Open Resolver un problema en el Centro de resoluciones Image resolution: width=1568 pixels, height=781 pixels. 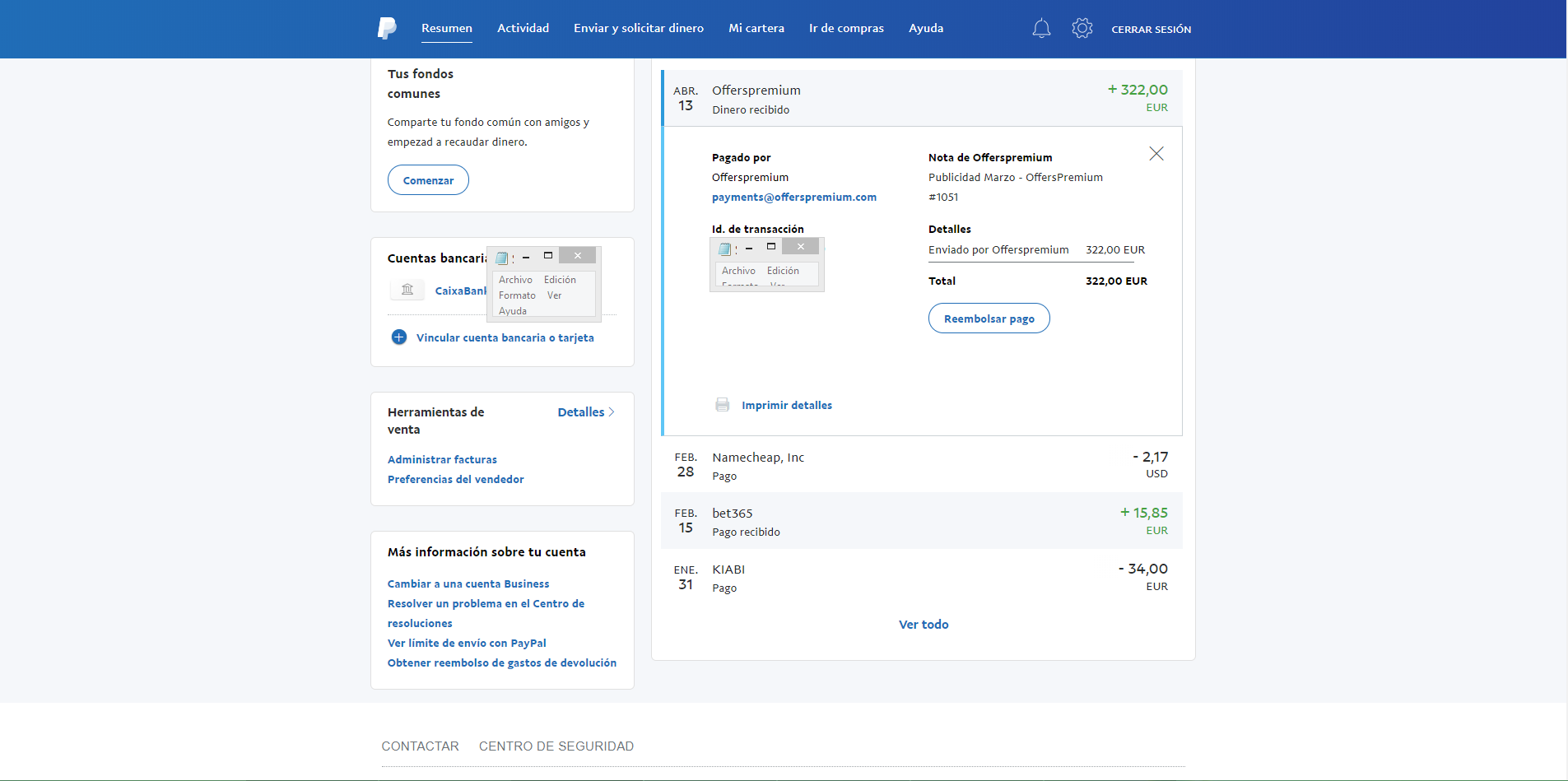[486, 613]
